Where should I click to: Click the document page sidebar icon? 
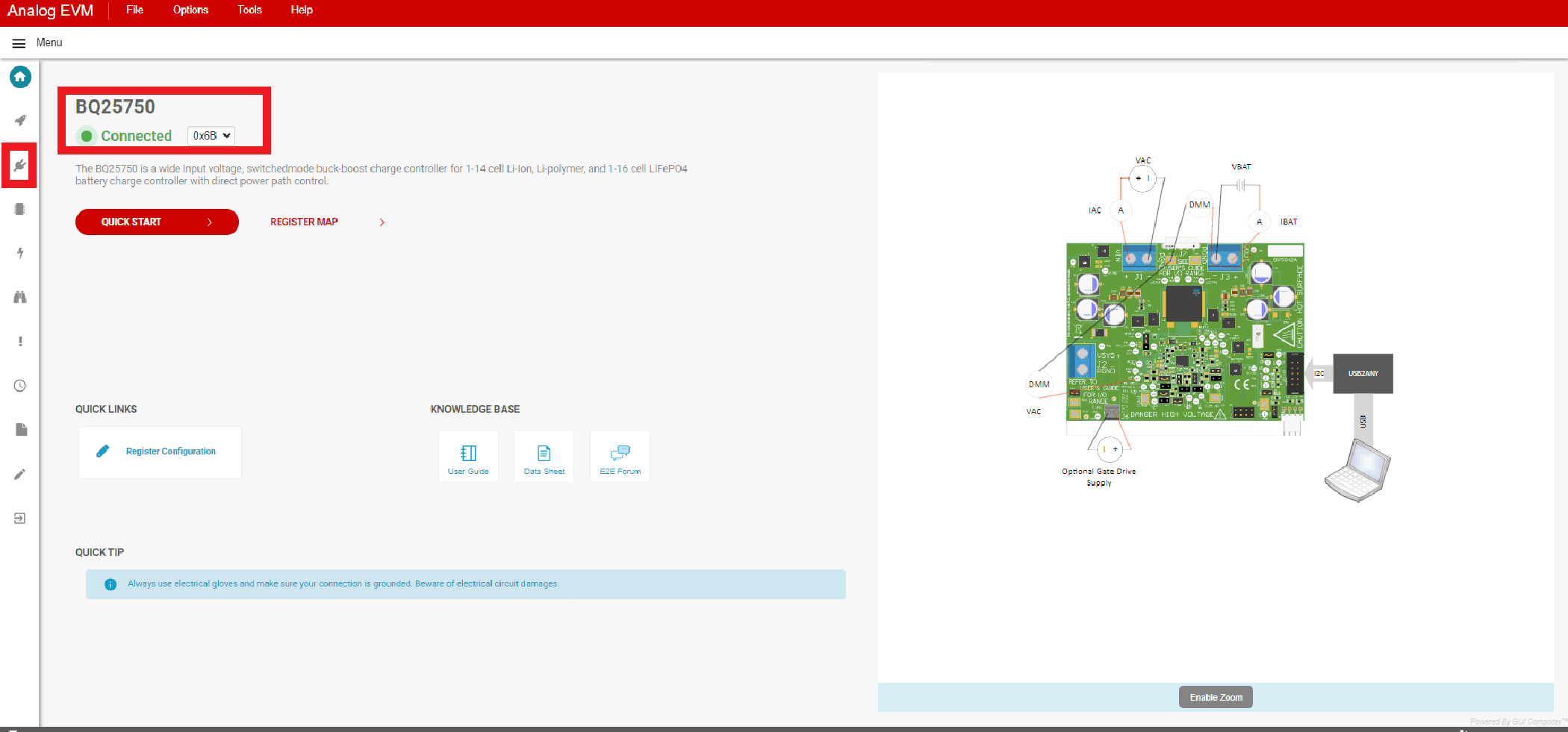coord(20,430)
